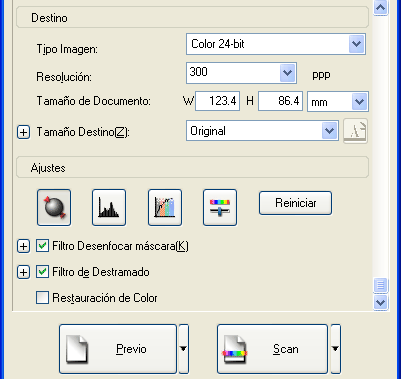401x379 pixels.
Task: Open the Image Adjustment sliders icon
Action: pos(220,207)
